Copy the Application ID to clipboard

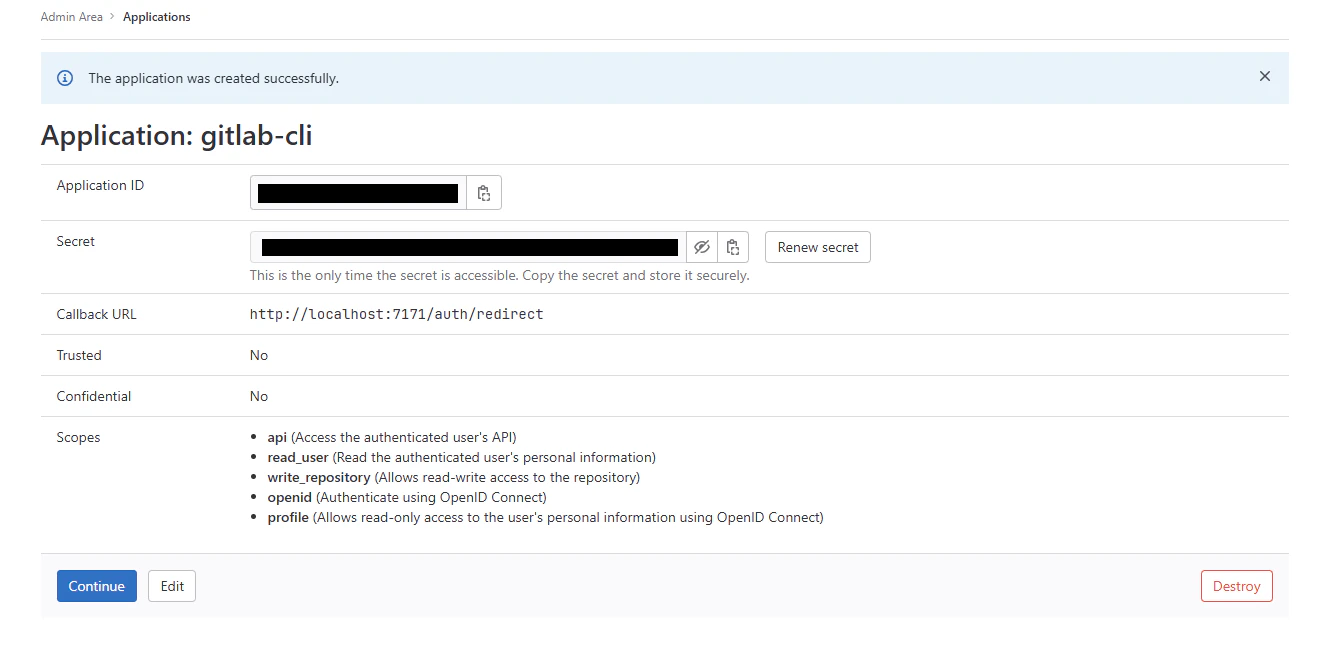tap(484, 193)
